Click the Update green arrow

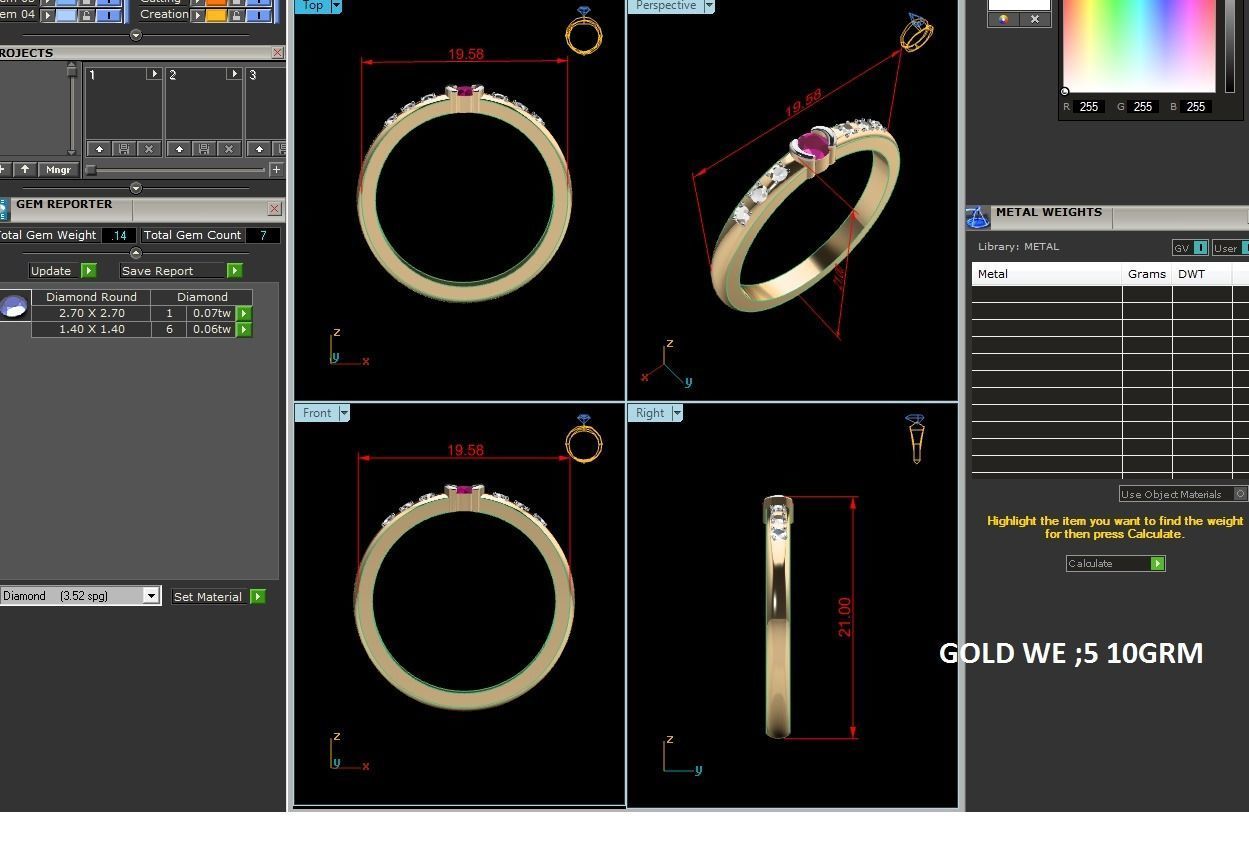(x=88, y=271)
